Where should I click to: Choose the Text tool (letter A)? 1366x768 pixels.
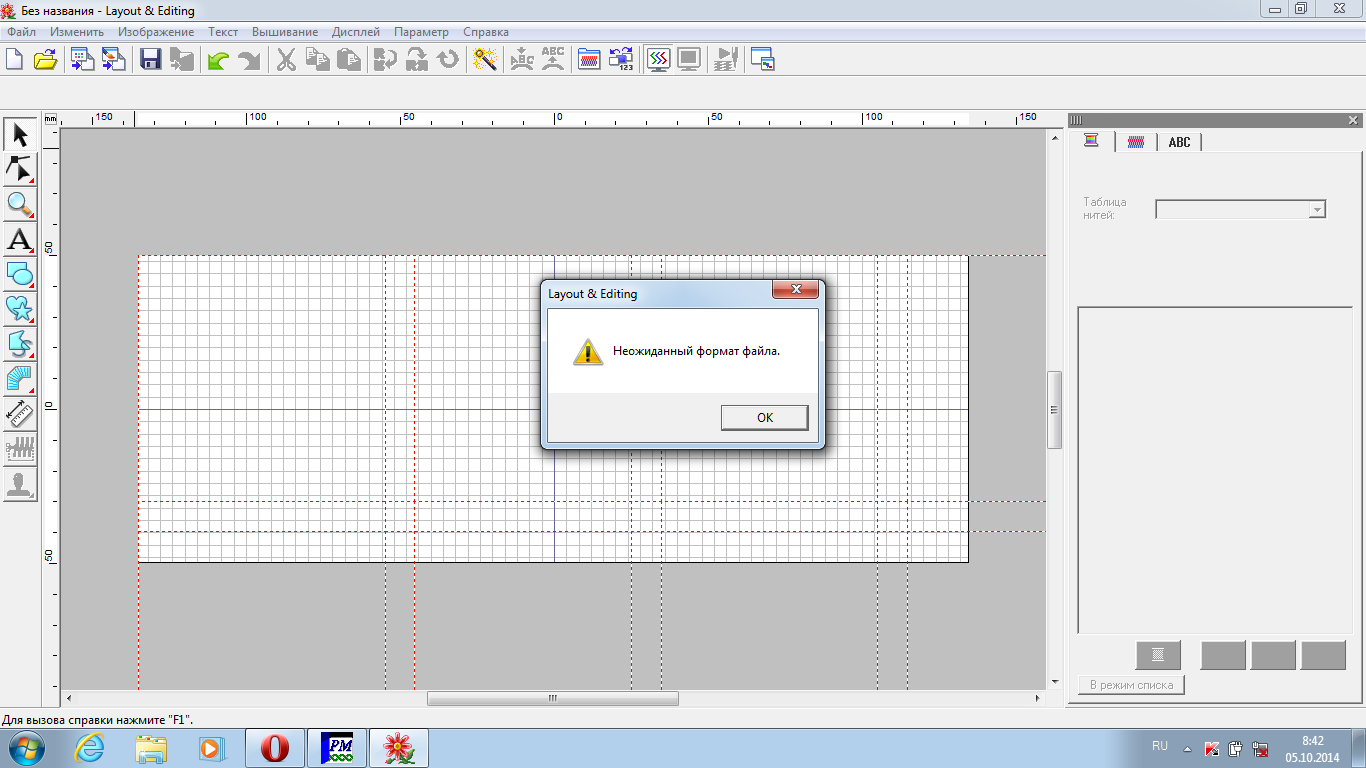(20, 240)
